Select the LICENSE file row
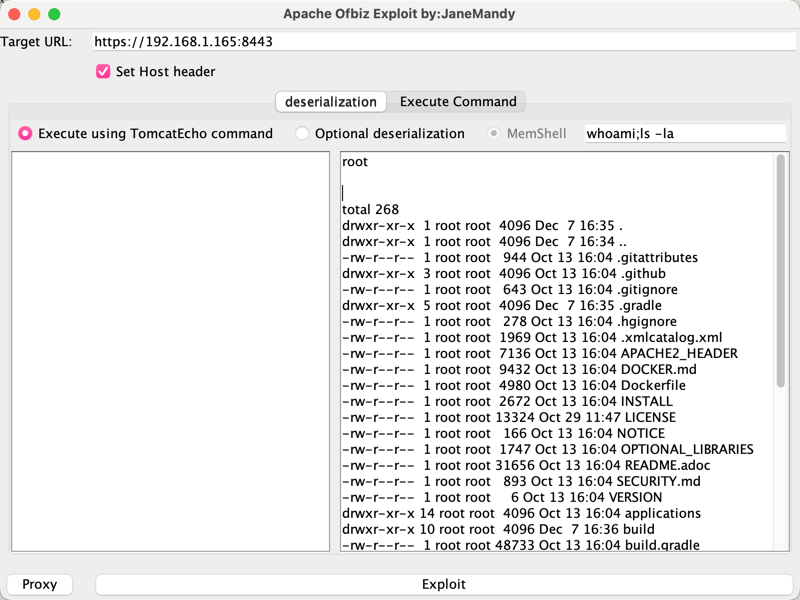 pyautogui.click(x=509, y=417)
